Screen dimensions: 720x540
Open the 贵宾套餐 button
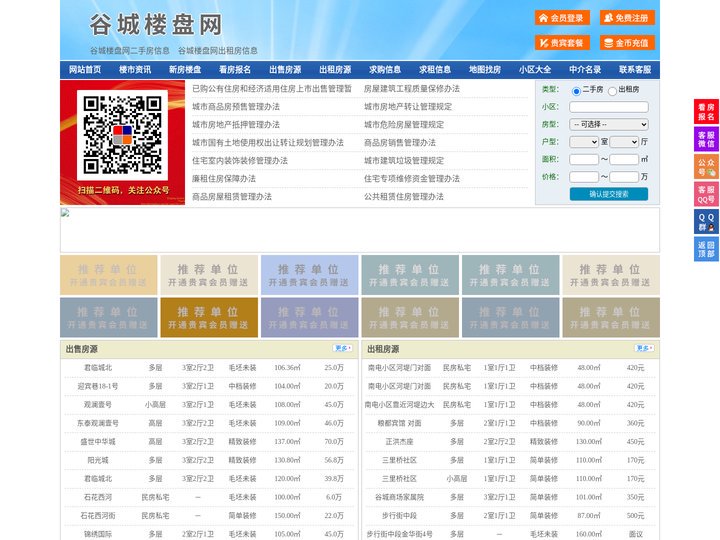pos(562,43)
